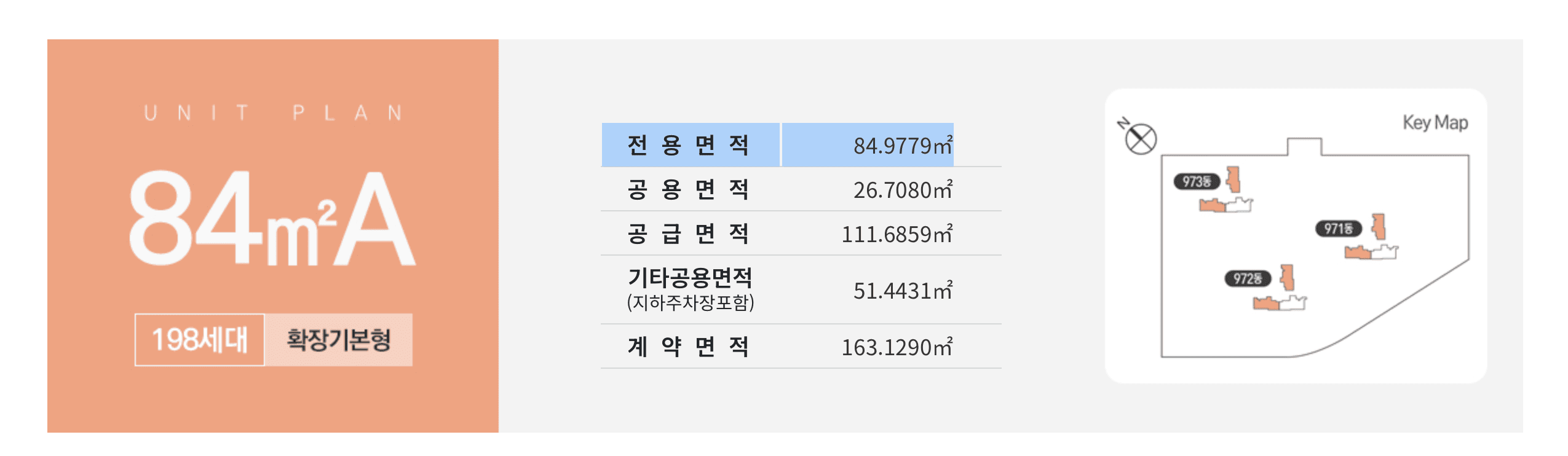Click the orange building shape beside 973동
The height and width of the screenshot is (456, 1568).
pos(1233,179)
